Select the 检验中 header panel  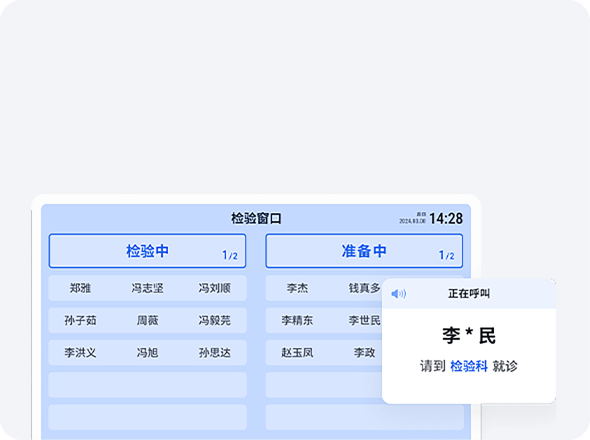click(x=148, y=251)
